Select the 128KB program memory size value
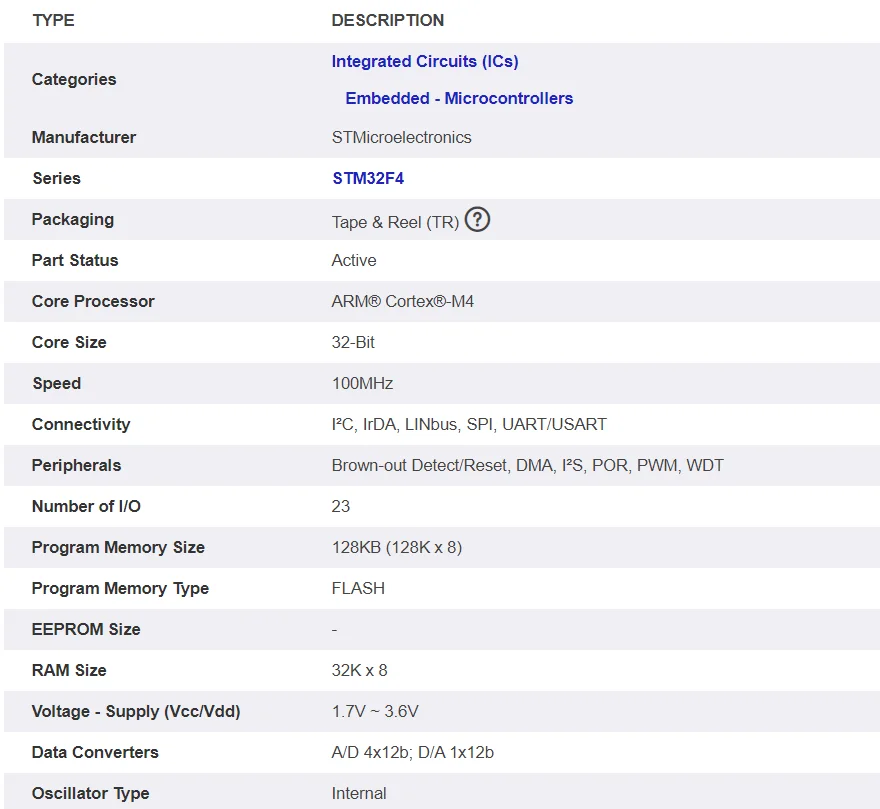 coord(396,548)
